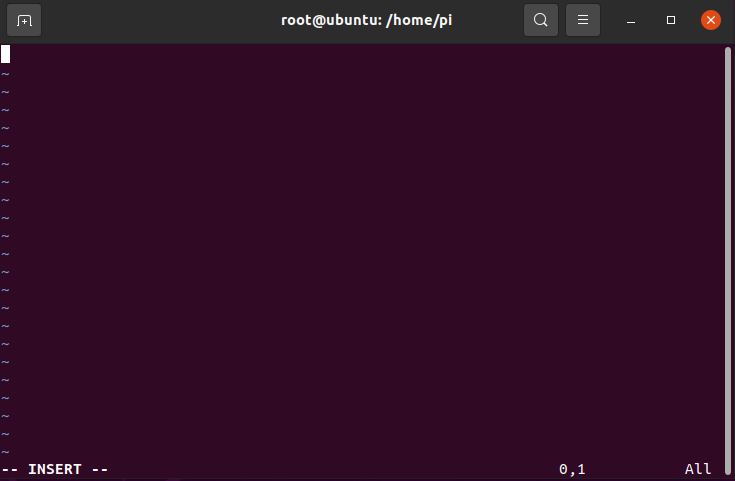The height and width of the screenshot is (481, 735).
Task: Click the 0,1 cursor position readout
Action: click(572, 469)
